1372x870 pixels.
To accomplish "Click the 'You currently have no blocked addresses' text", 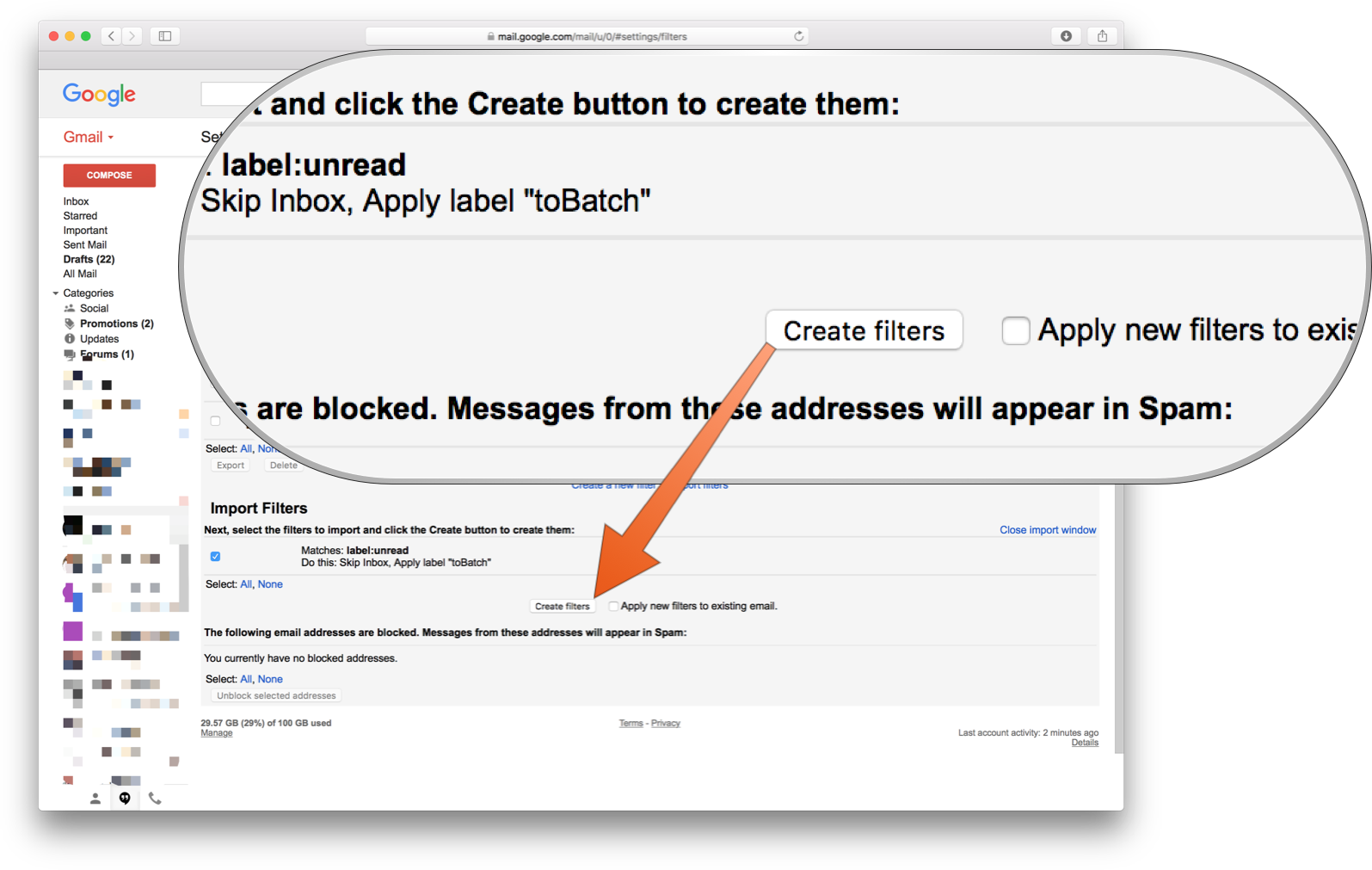I will tap(300, 658).
